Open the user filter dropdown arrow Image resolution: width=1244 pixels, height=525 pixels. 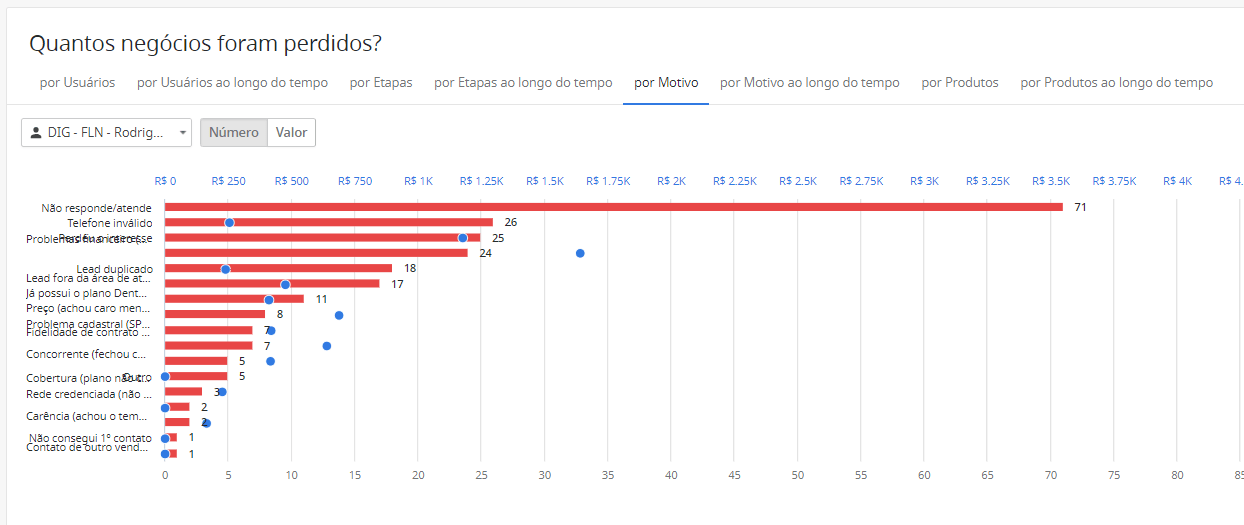(183, 132)
